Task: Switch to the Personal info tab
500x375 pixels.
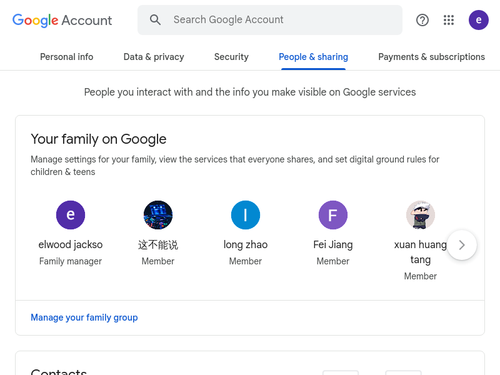Action: 67,57
